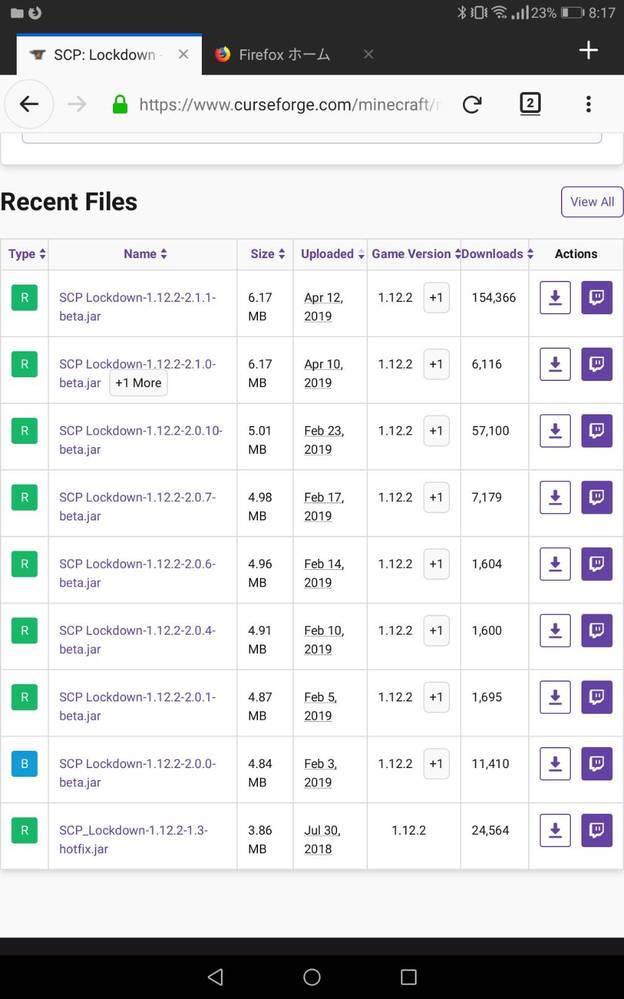
Task: Tap Android home navigation button
Action: 312,977
